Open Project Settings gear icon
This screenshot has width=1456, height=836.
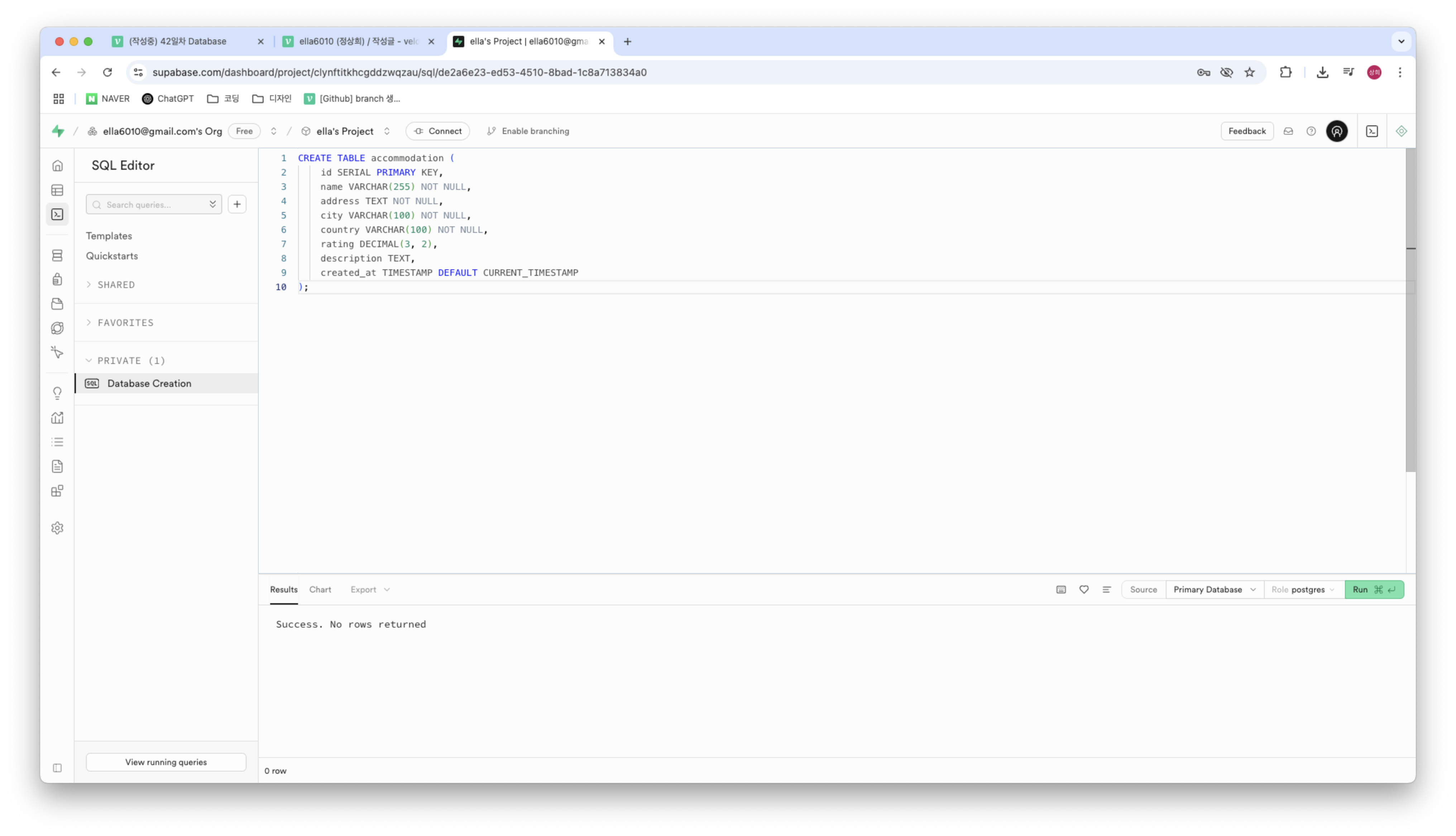click(57, 528)
